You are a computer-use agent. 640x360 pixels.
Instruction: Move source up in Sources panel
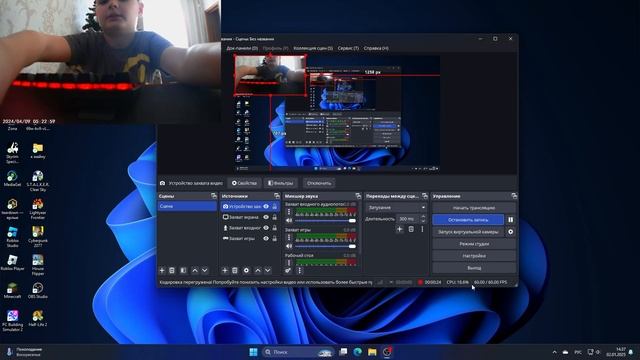coord(258,270)
